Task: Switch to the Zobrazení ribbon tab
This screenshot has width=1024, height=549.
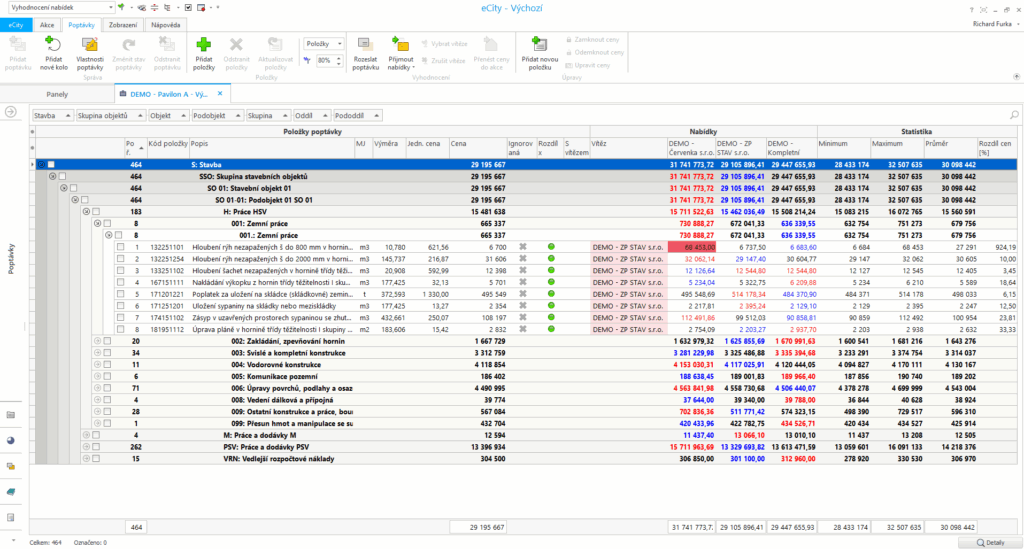Action: pyautogui.click(x=125, y=25)
